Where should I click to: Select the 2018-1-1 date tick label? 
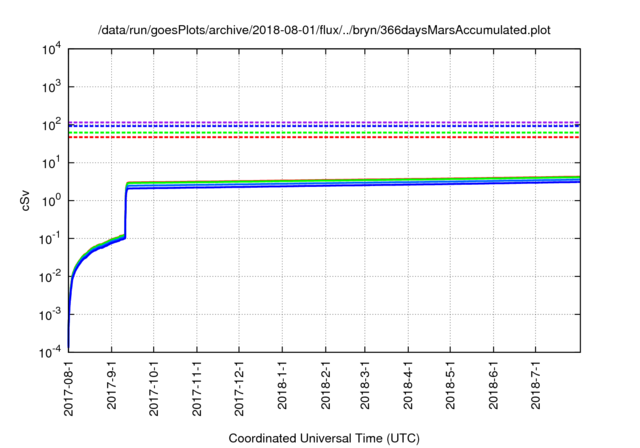pyautogui.click(x=282, y=385)
